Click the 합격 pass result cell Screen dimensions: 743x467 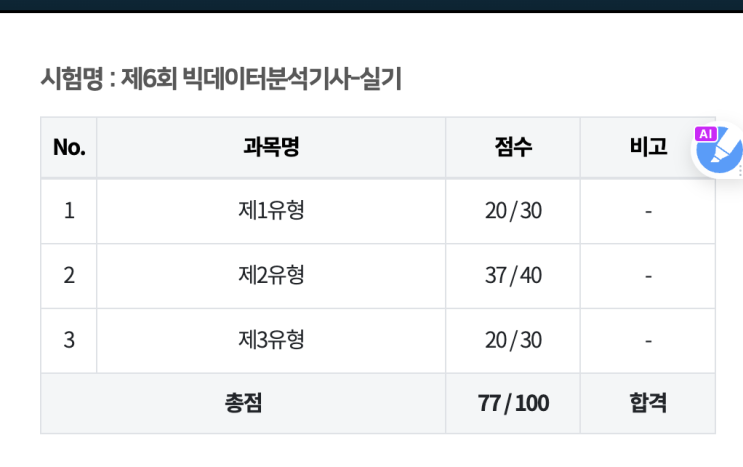pyautogui.click(x=648, y=403)
